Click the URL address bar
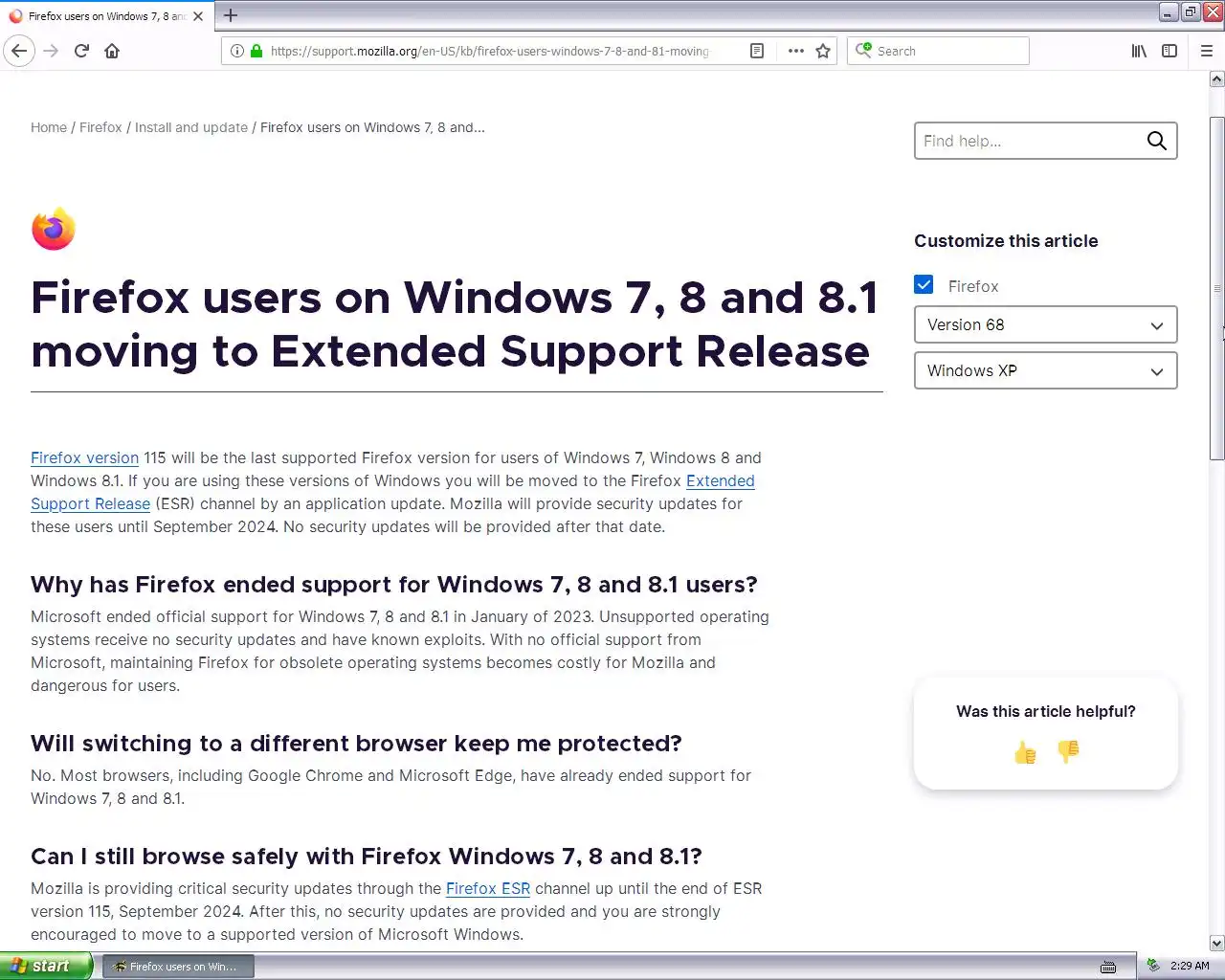 tap(489, 51)
